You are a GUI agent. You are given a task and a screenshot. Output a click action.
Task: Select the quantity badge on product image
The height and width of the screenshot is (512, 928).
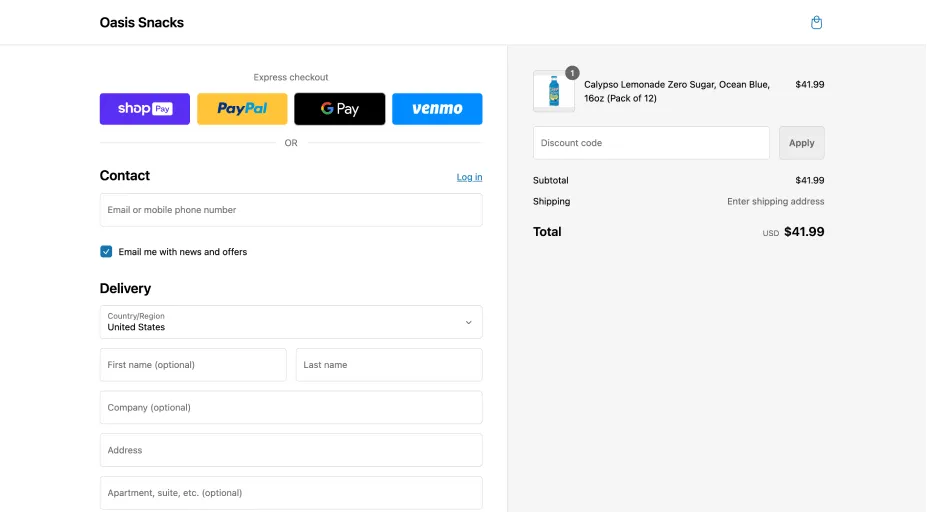(572, 73)
